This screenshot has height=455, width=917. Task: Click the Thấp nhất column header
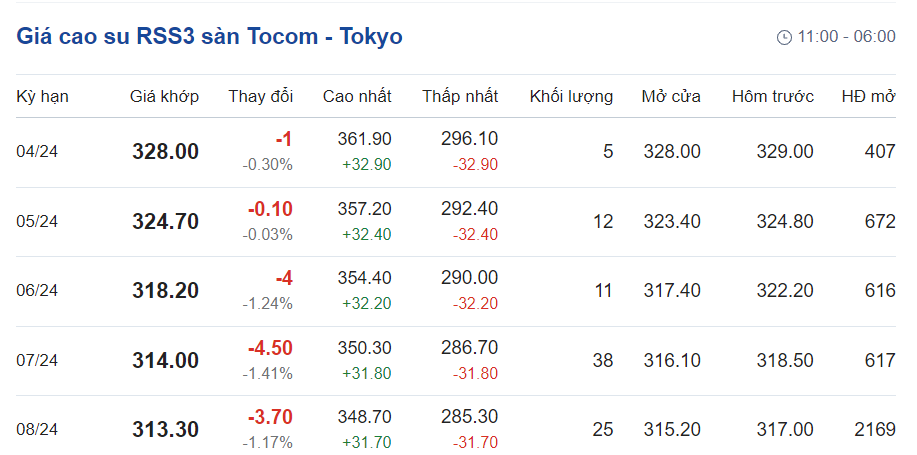460,97
